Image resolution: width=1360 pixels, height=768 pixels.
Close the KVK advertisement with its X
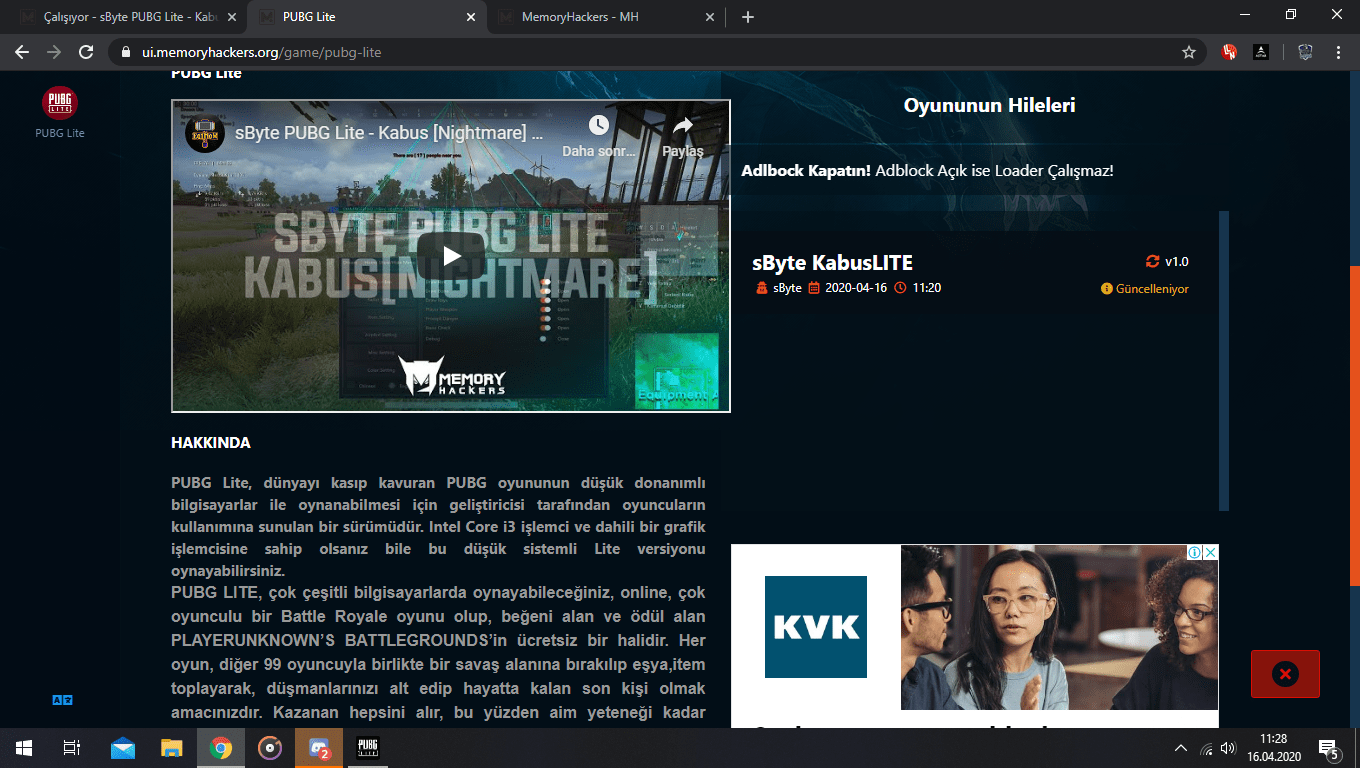1210,552
